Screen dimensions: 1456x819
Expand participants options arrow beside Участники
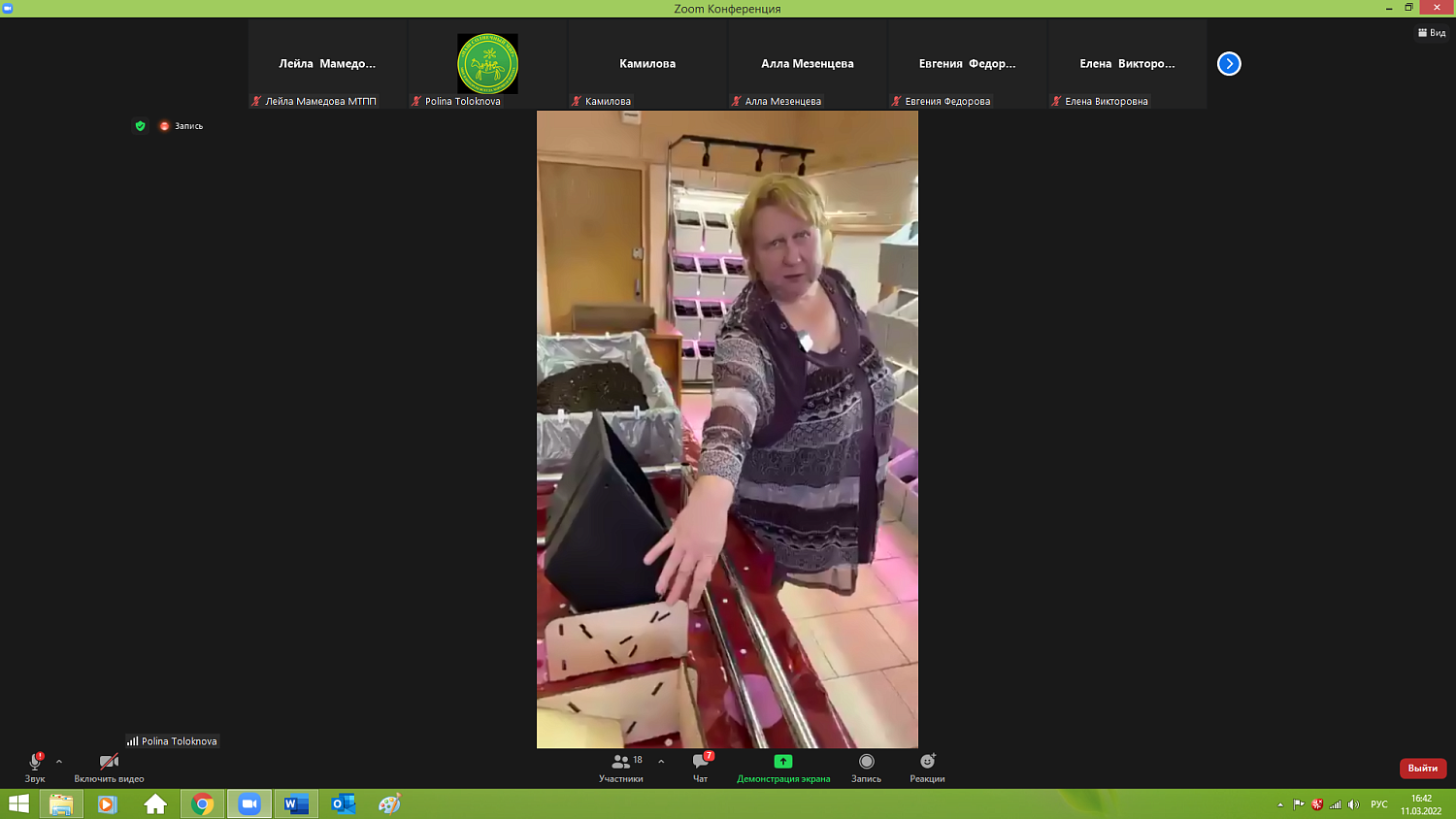click(x=661, y=762)
